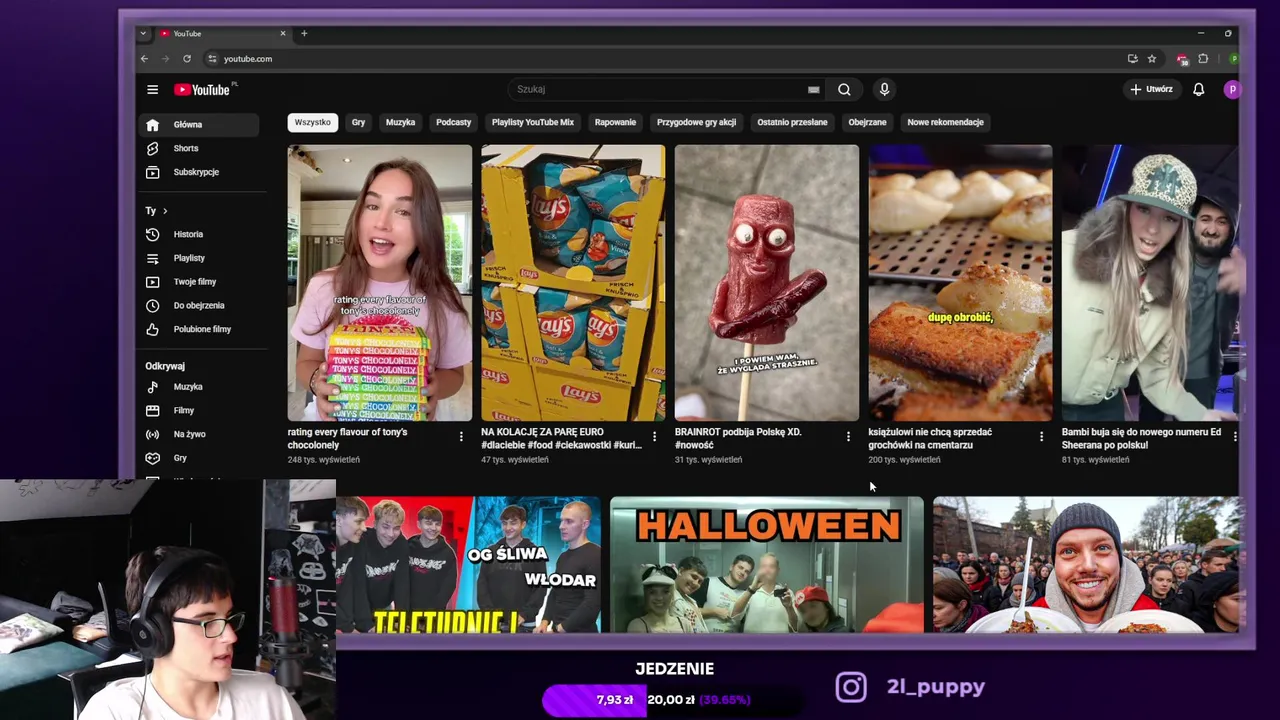The width and height of the screenshot is (1280, 720).
Task: Open Gry under Odkrywaj sidebar
Action: tap(198, 458)
